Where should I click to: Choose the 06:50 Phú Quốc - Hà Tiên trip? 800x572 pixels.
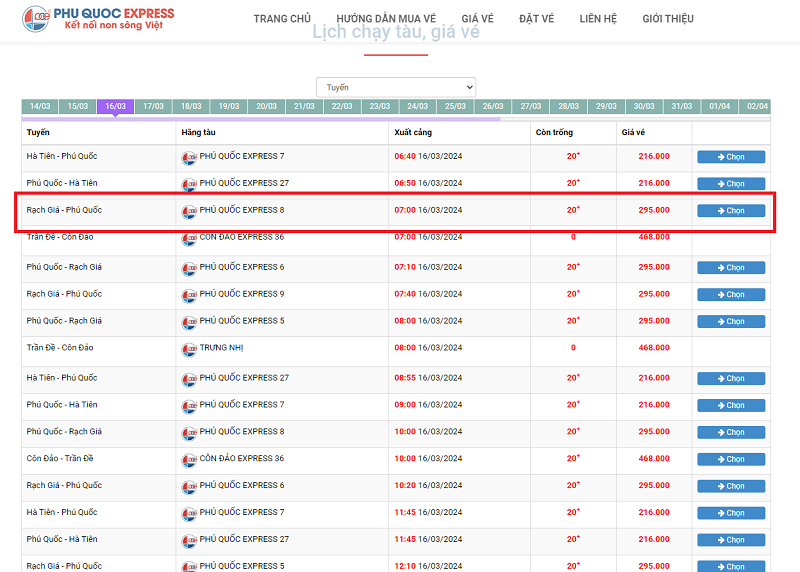coord(731,184)
